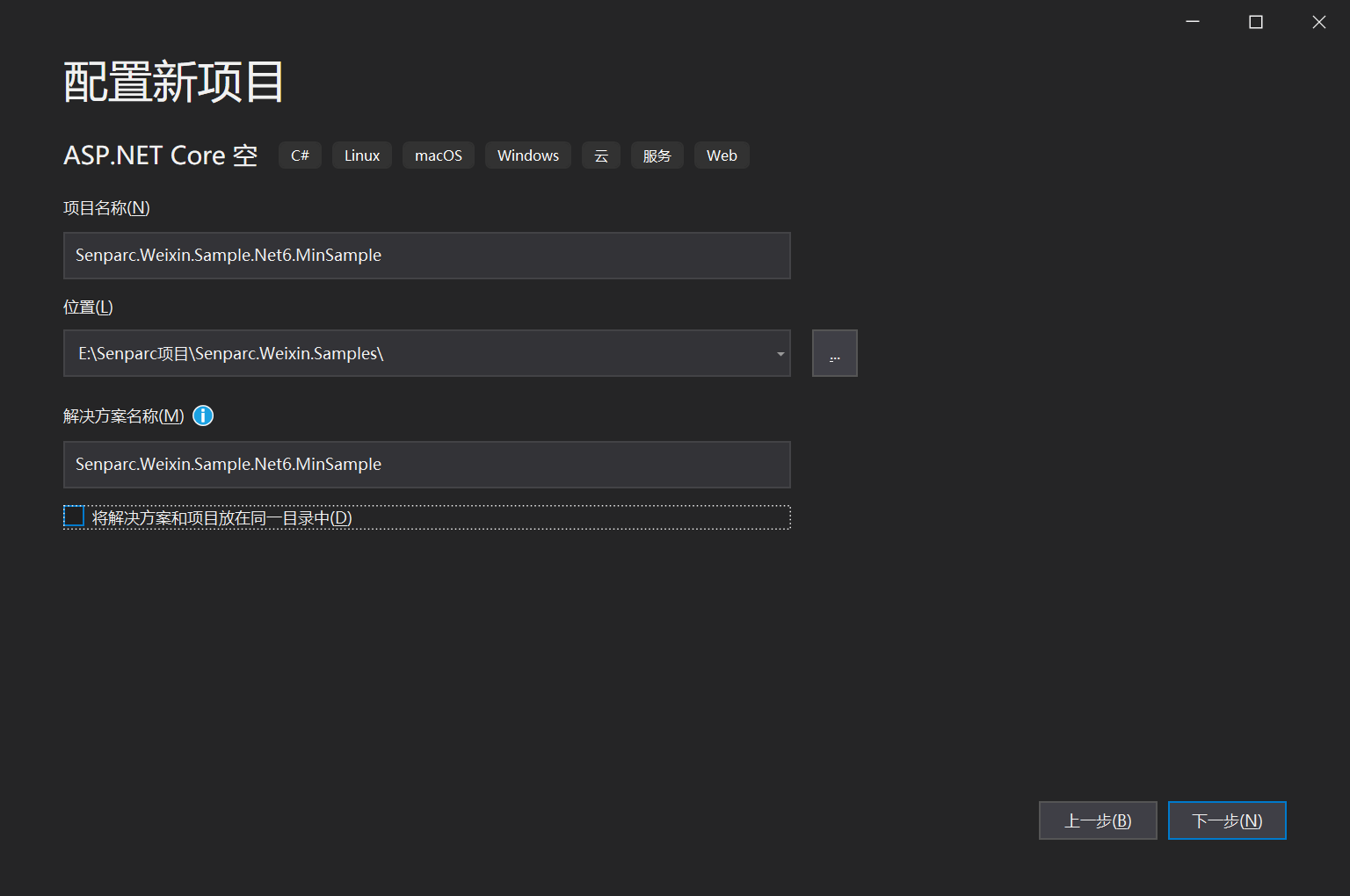
Task: Minimize the dialog window
Action: pyautogui.click(x=1193, y=22)
